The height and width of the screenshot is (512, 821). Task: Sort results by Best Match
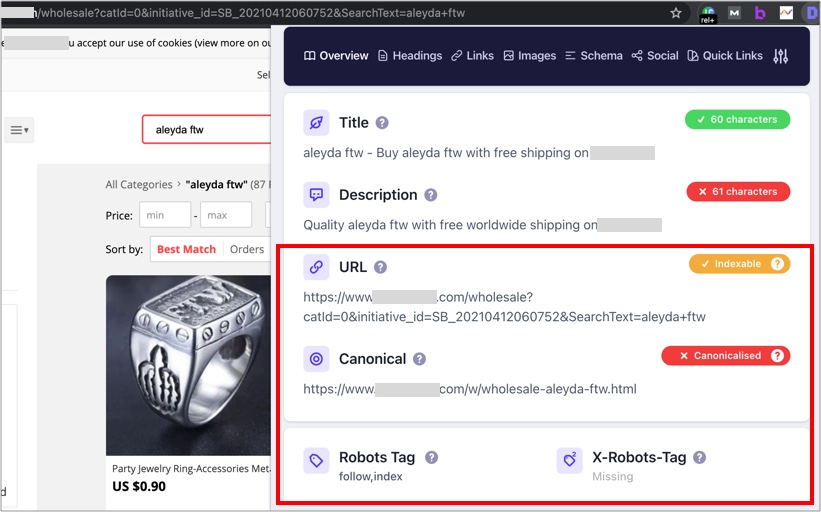[186, 249]
